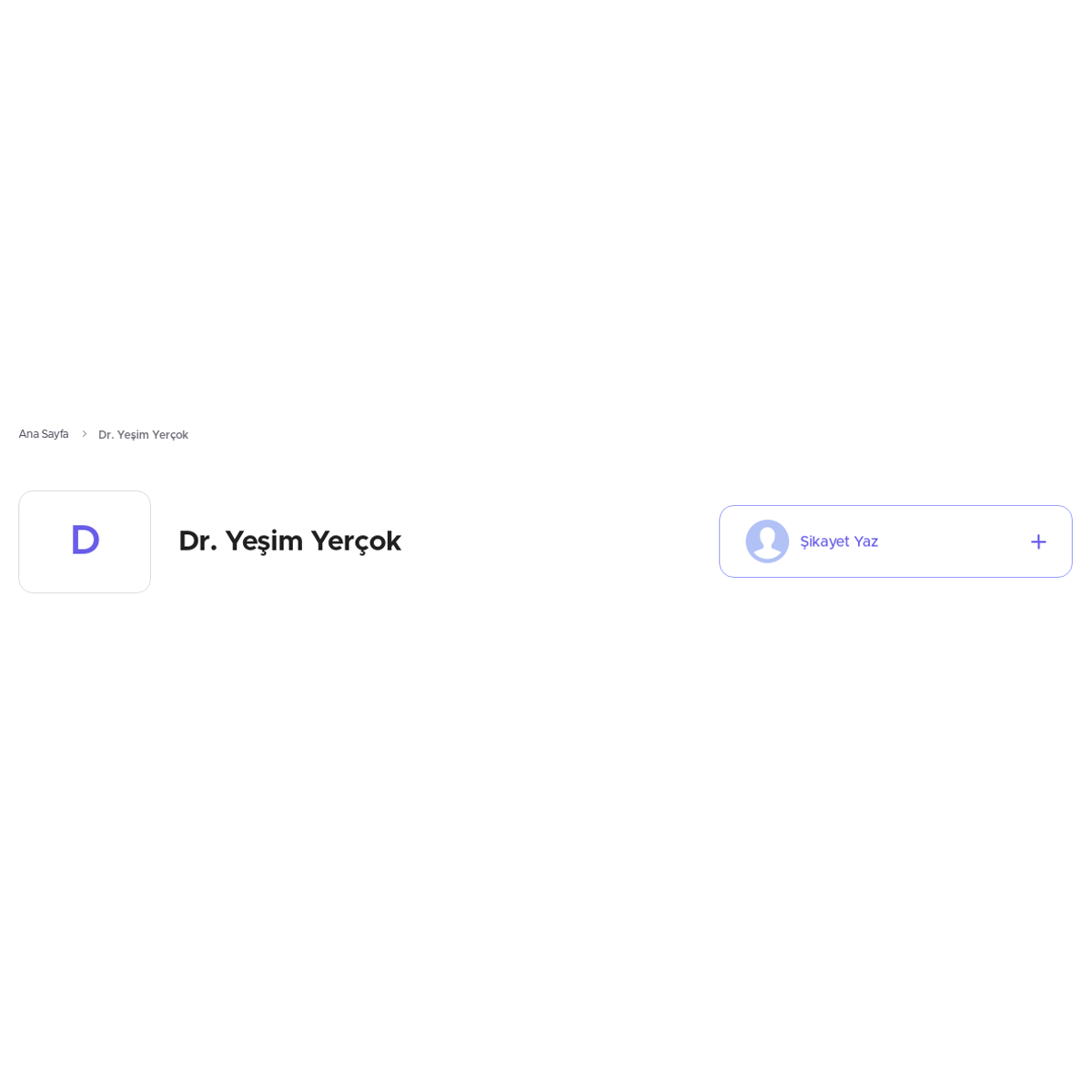Expand the complaint form with the plus sign

tap(1038, 541)
